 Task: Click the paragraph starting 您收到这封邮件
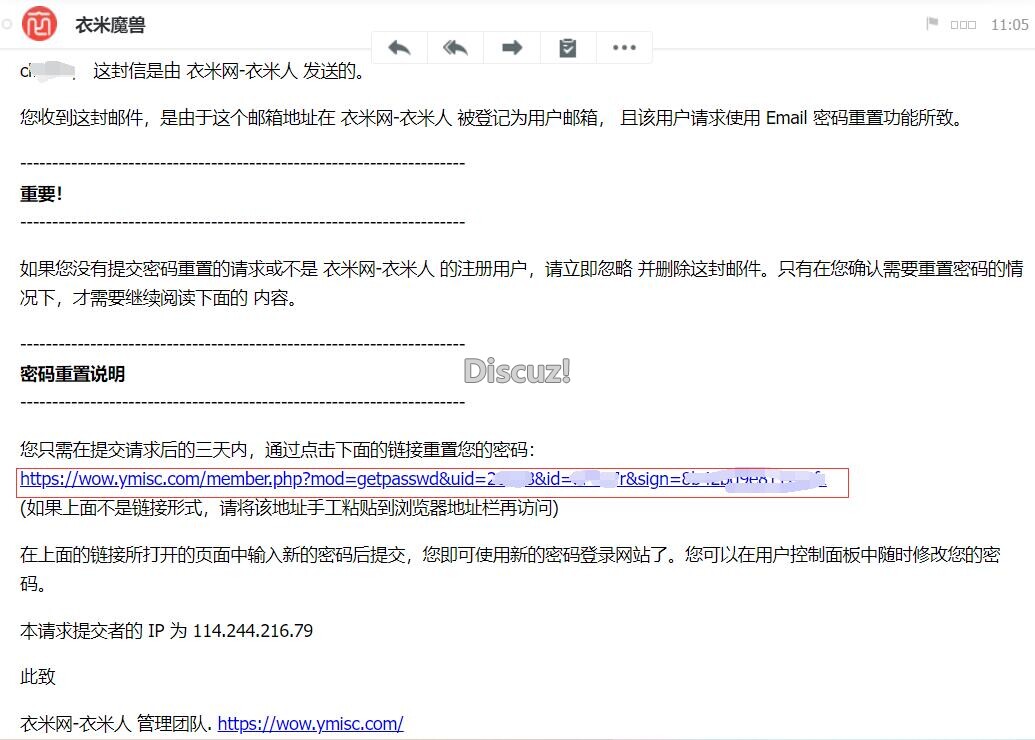point(492,118)
